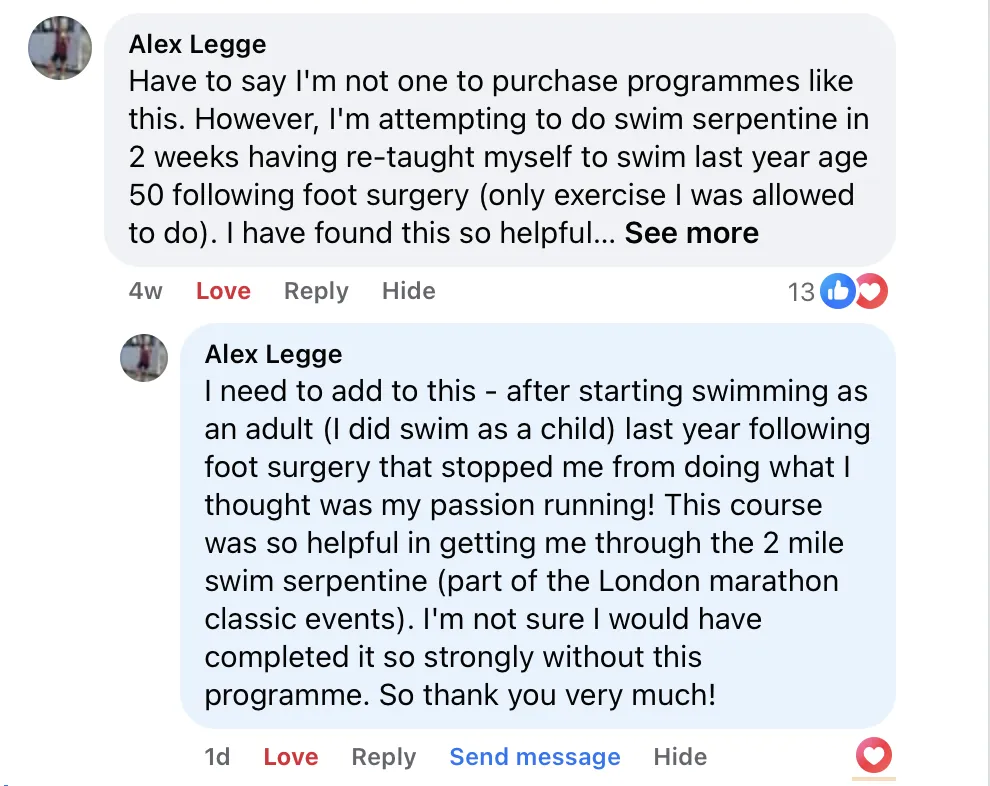Open the top comment's profile picture
Image resolution: width=990 pixels, height=786 pixels.
[x=60, y=48]
